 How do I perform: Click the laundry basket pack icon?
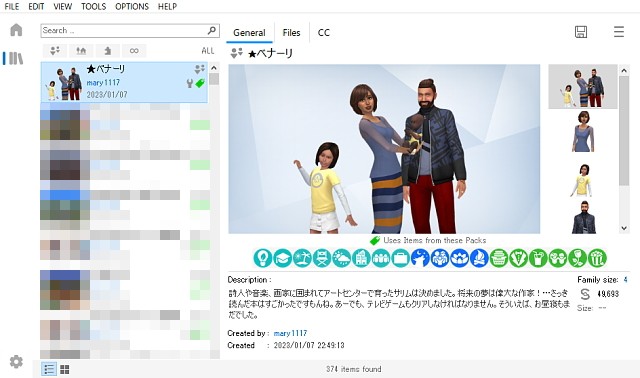coord(499,258)
